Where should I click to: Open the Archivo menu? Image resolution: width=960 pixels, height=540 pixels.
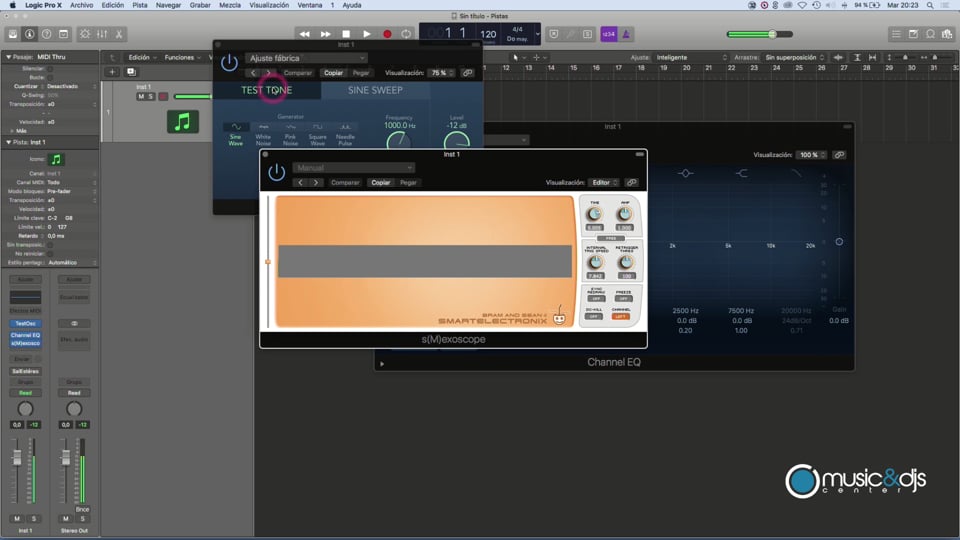[81, 5]
